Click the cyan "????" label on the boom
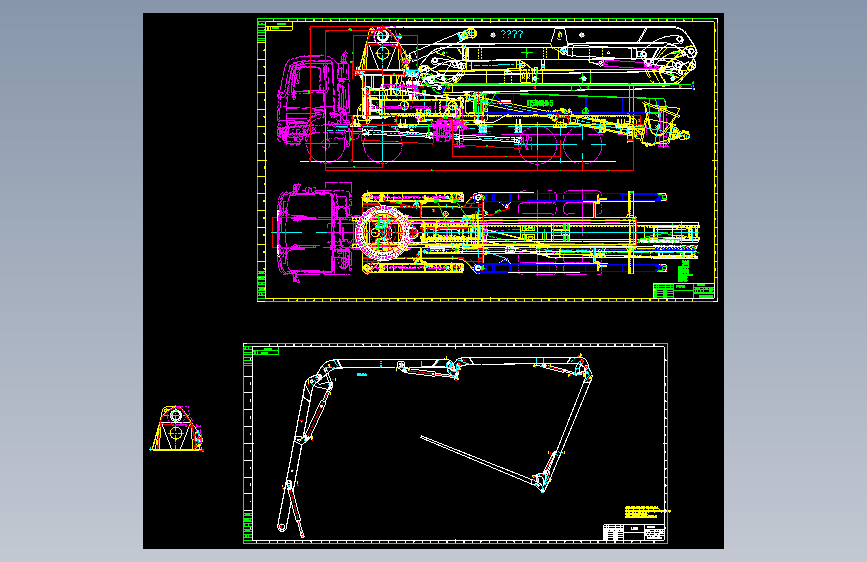 (511, 34)
